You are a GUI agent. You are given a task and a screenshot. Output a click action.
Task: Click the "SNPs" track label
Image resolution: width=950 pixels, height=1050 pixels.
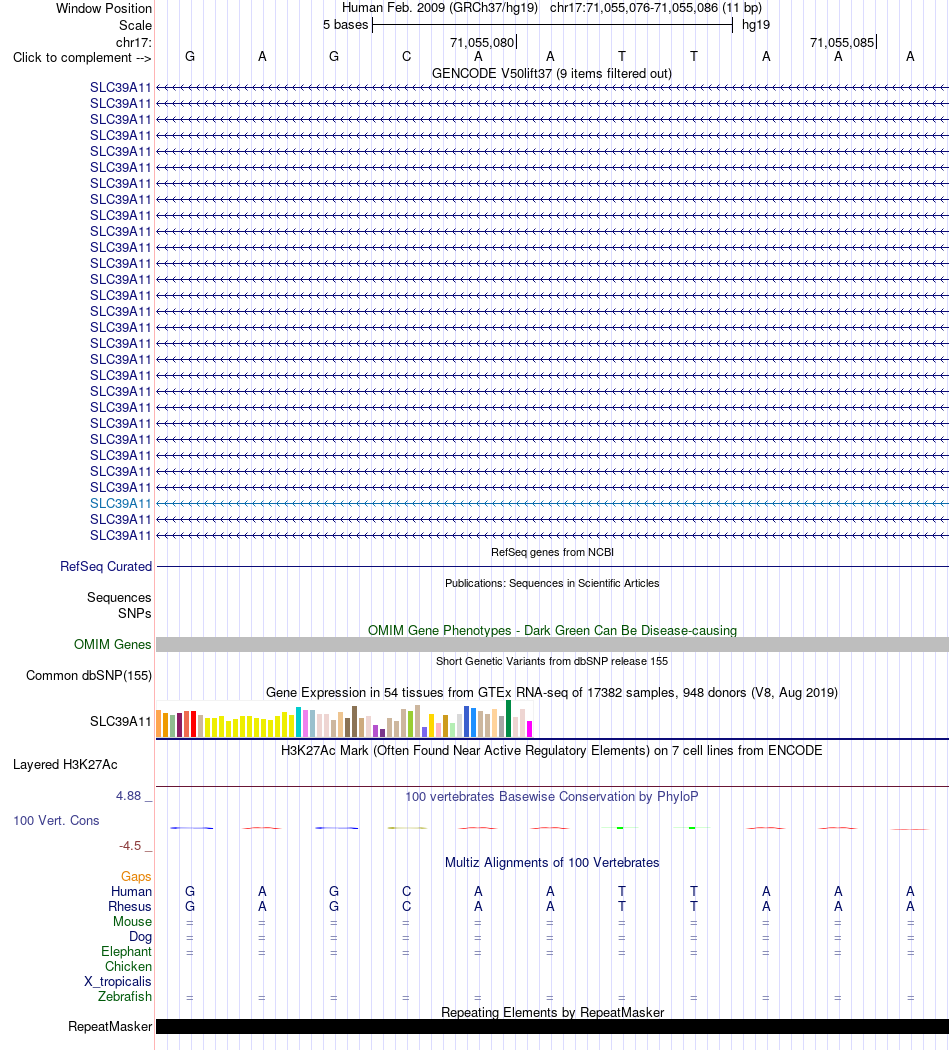coord(135,613)
